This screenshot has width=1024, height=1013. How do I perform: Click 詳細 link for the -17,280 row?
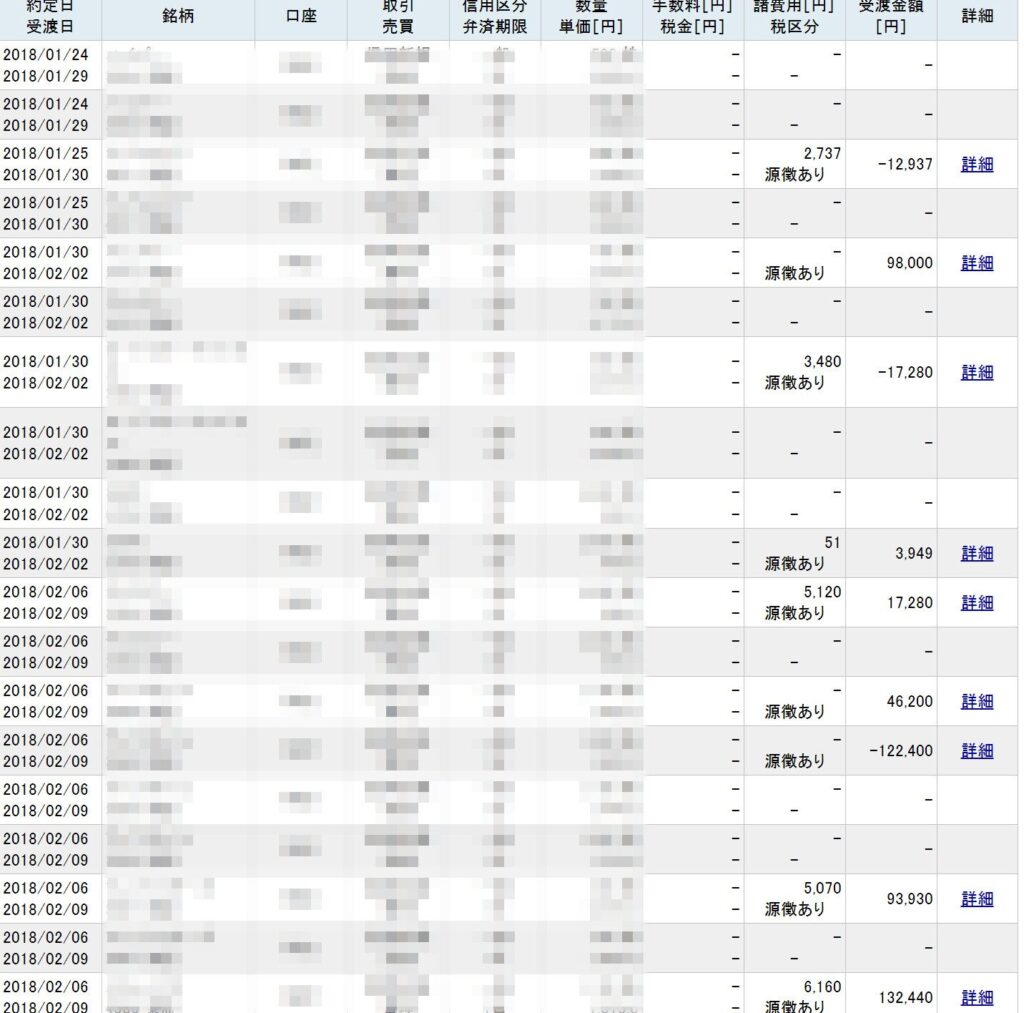point(977,372)
